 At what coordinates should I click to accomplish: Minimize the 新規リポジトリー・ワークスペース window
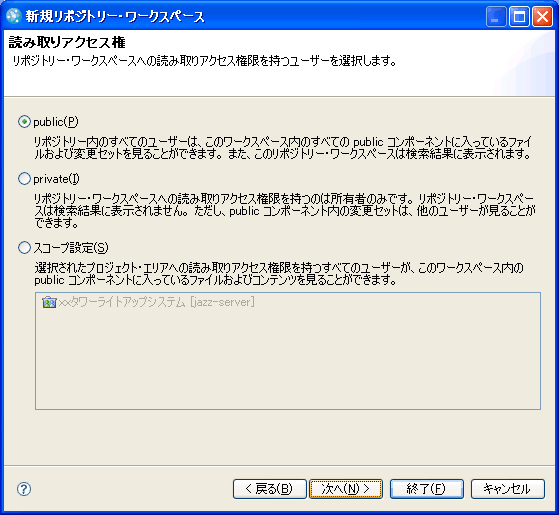point(496,16)
